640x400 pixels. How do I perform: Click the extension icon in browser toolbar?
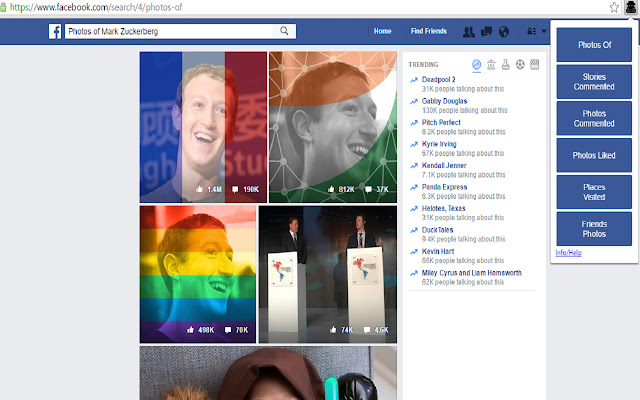pyautogui.click(x=630, y=6)
